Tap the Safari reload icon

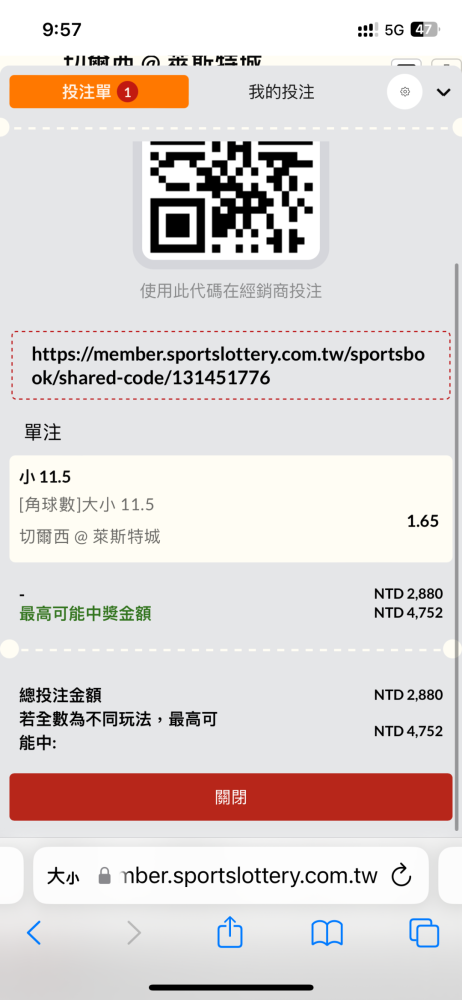coord(401,876)
